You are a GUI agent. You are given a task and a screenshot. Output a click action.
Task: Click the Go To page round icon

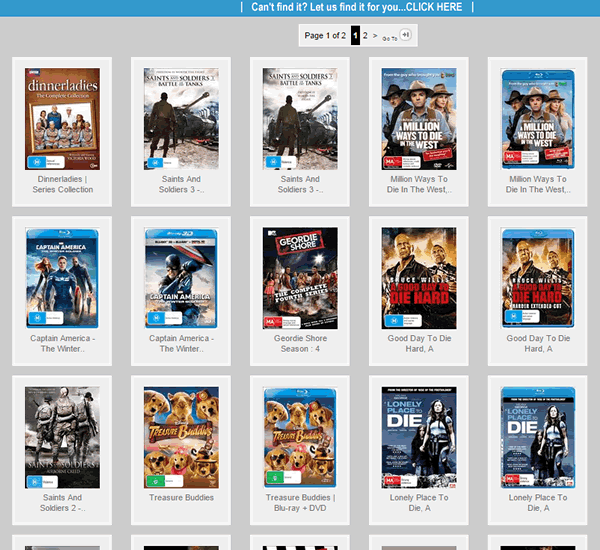coord(405,35)
